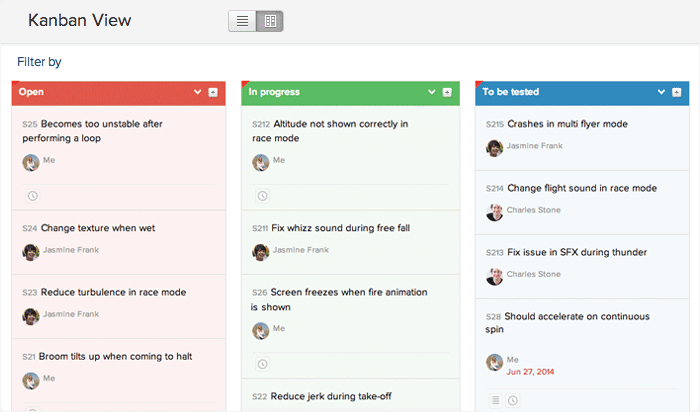Expand the To be tested column chevron
The height and width of the screenshot is (412, 700).
662,92
